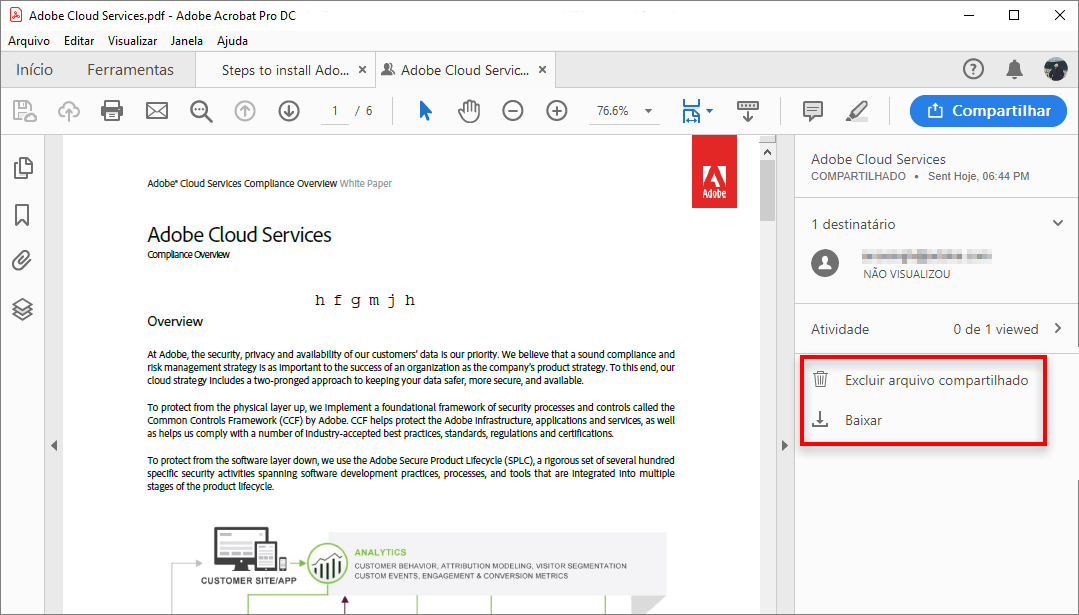Click the save file icon in toolbar
The width and height of the screenshot is (1079, 615).
pyautogui.click(x=24, y=111)
